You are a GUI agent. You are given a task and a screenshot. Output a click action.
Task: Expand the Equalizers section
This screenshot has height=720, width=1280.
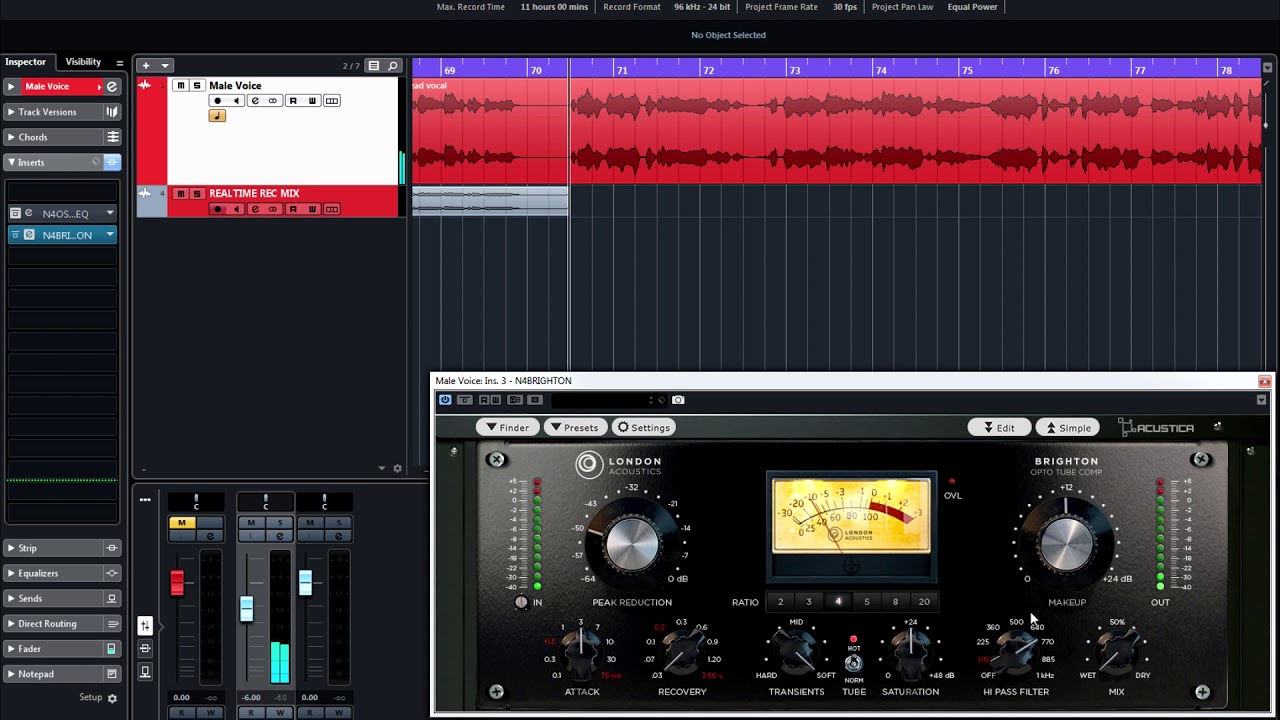[11, 573]
